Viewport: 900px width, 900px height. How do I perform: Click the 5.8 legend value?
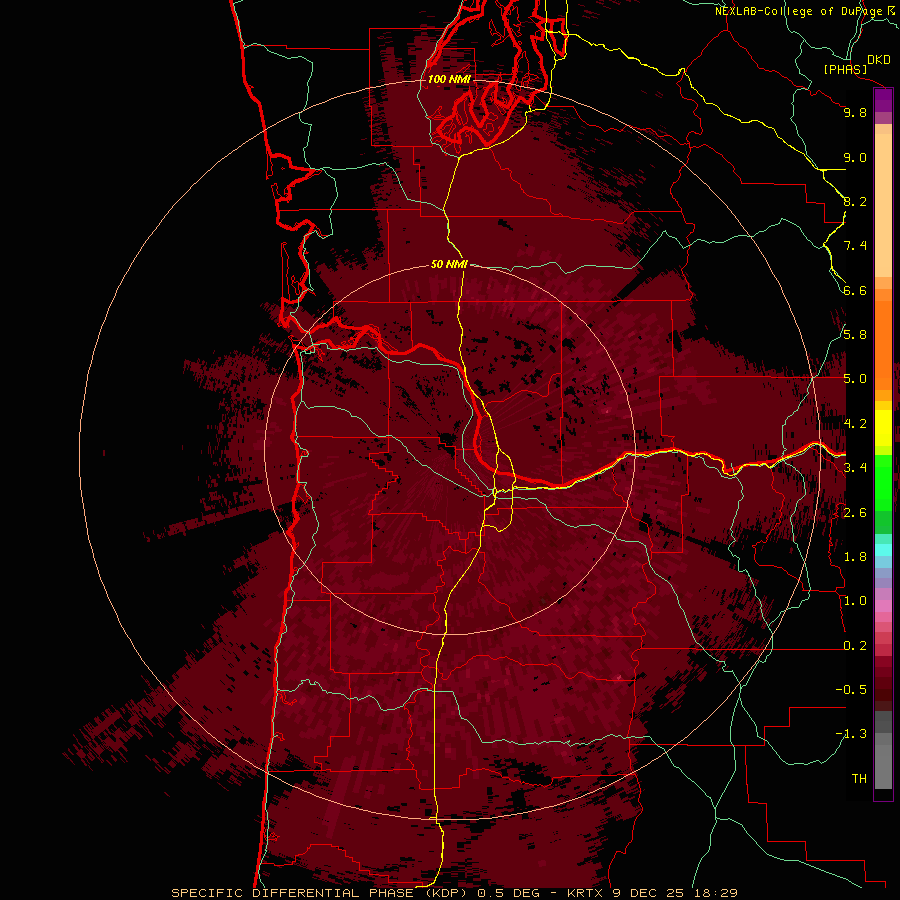855,335
